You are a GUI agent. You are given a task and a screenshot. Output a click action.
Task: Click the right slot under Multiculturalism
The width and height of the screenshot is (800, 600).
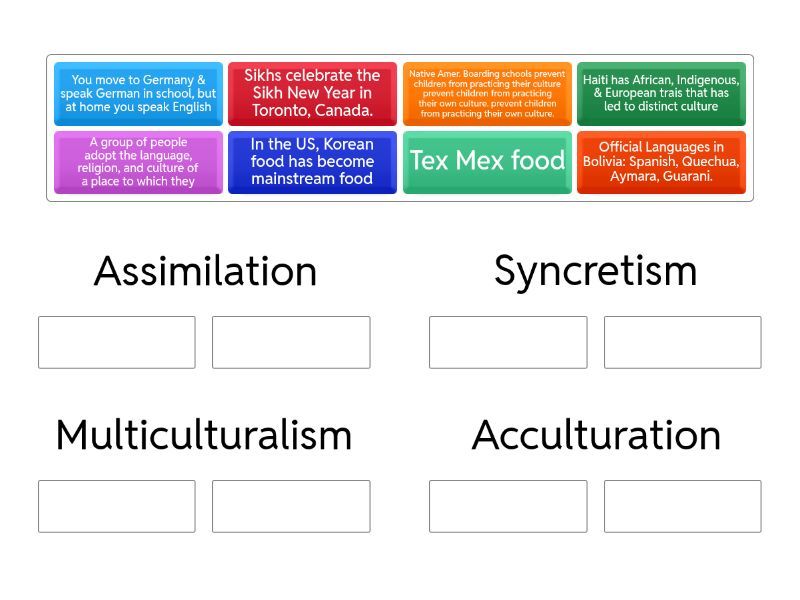click(x=291, y=506)
